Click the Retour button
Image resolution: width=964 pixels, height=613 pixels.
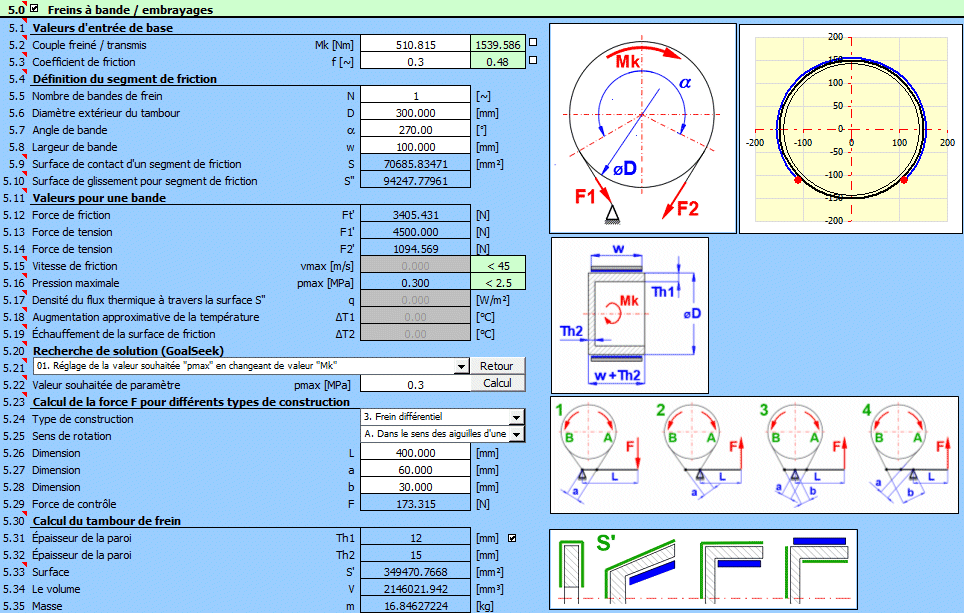(497, 366)
